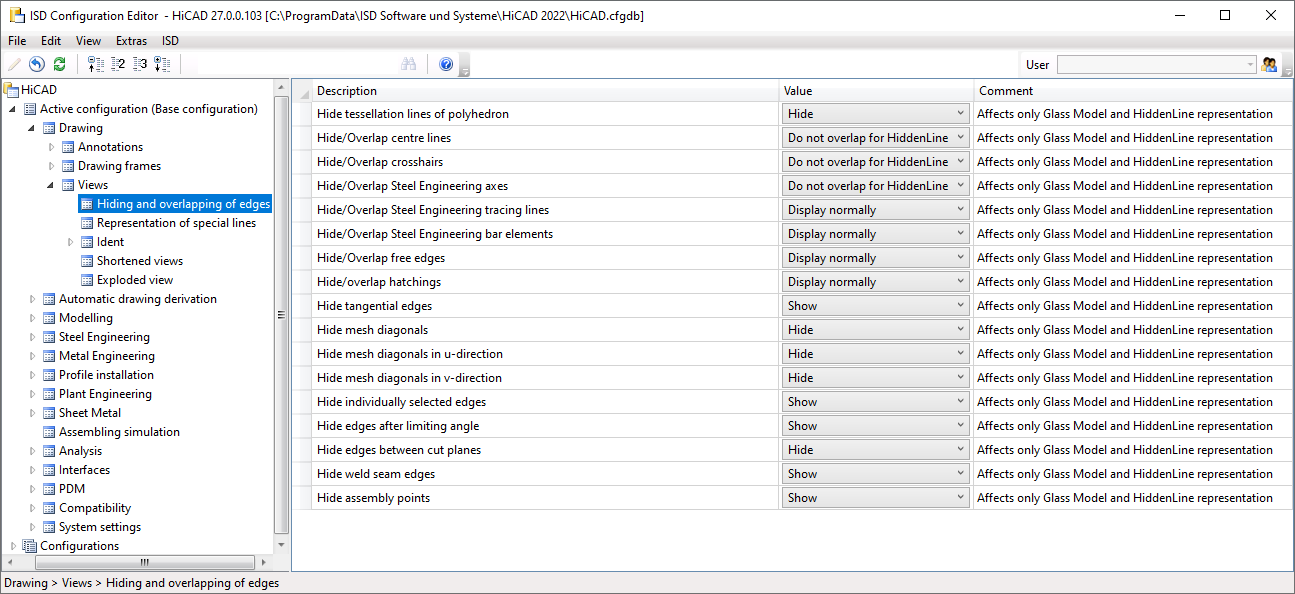Open the Extras menu

131,41
